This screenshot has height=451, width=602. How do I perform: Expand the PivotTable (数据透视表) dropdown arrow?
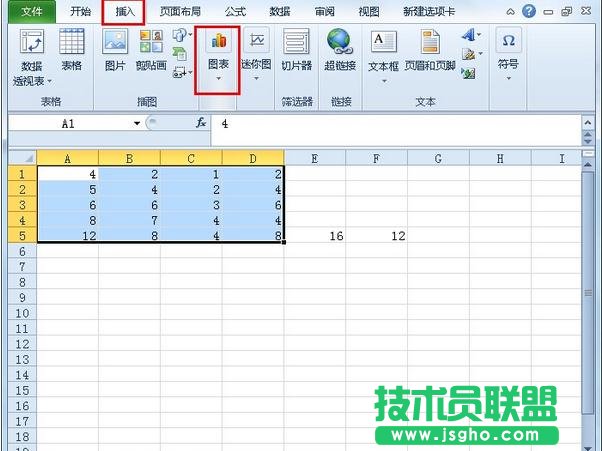click(50, 81)
